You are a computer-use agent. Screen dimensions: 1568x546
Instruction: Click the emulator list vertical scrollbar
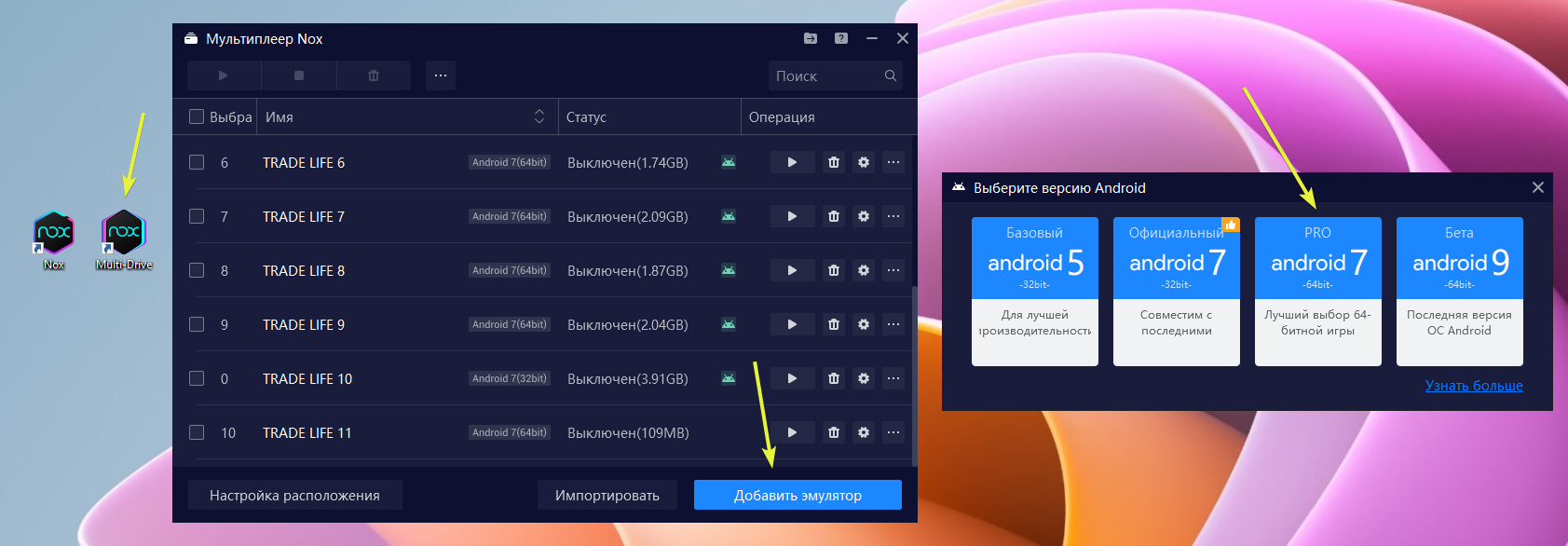point(914,375)
